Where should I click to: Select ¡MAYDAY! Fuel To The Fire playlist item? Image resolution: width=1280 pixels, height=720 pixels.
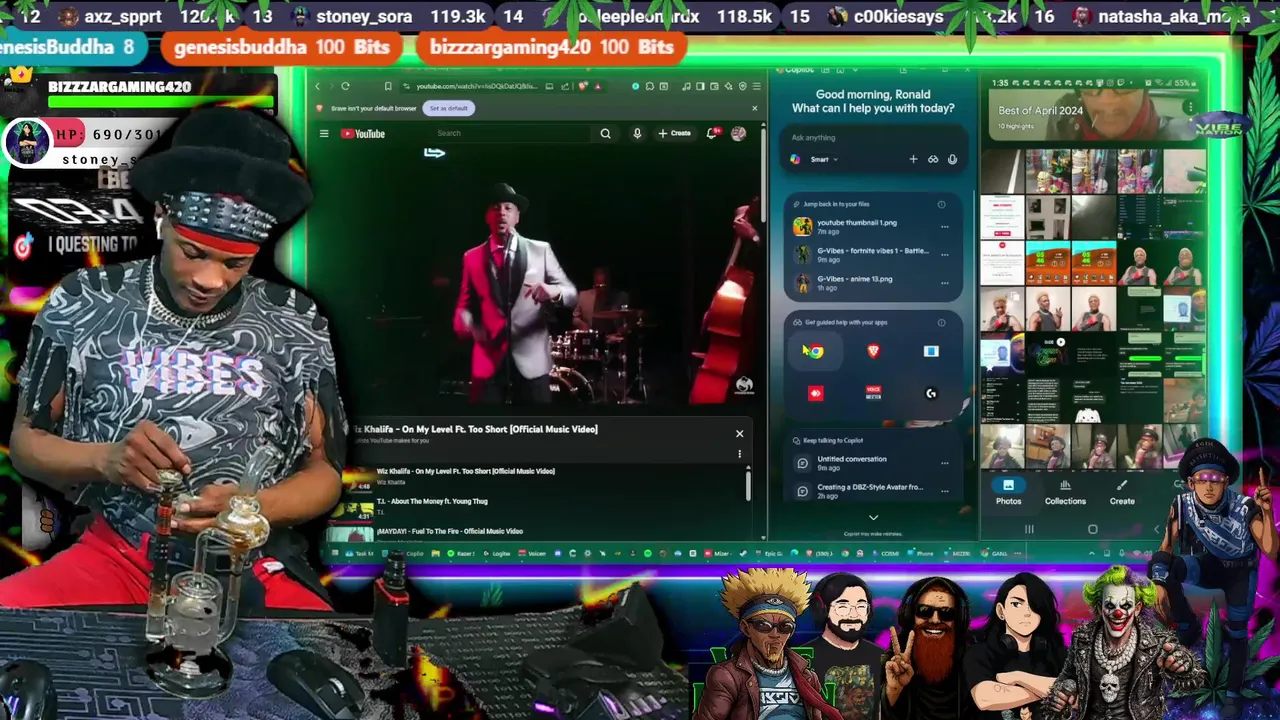pos(540,531)
